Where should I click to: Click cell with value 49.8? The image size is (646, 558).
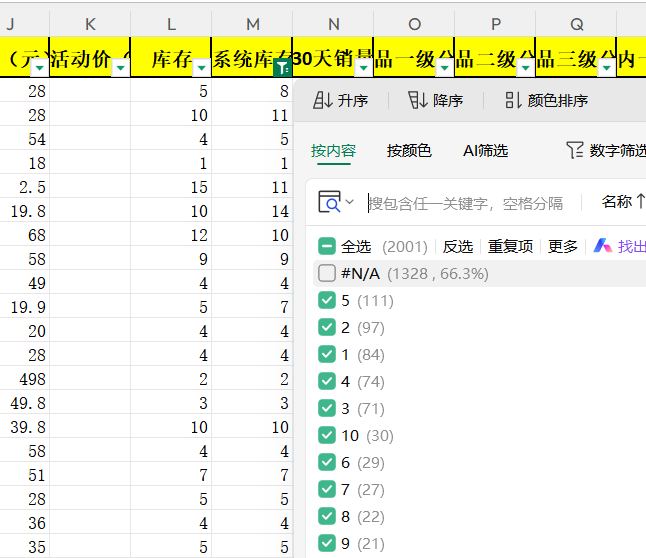click(24, 403)
